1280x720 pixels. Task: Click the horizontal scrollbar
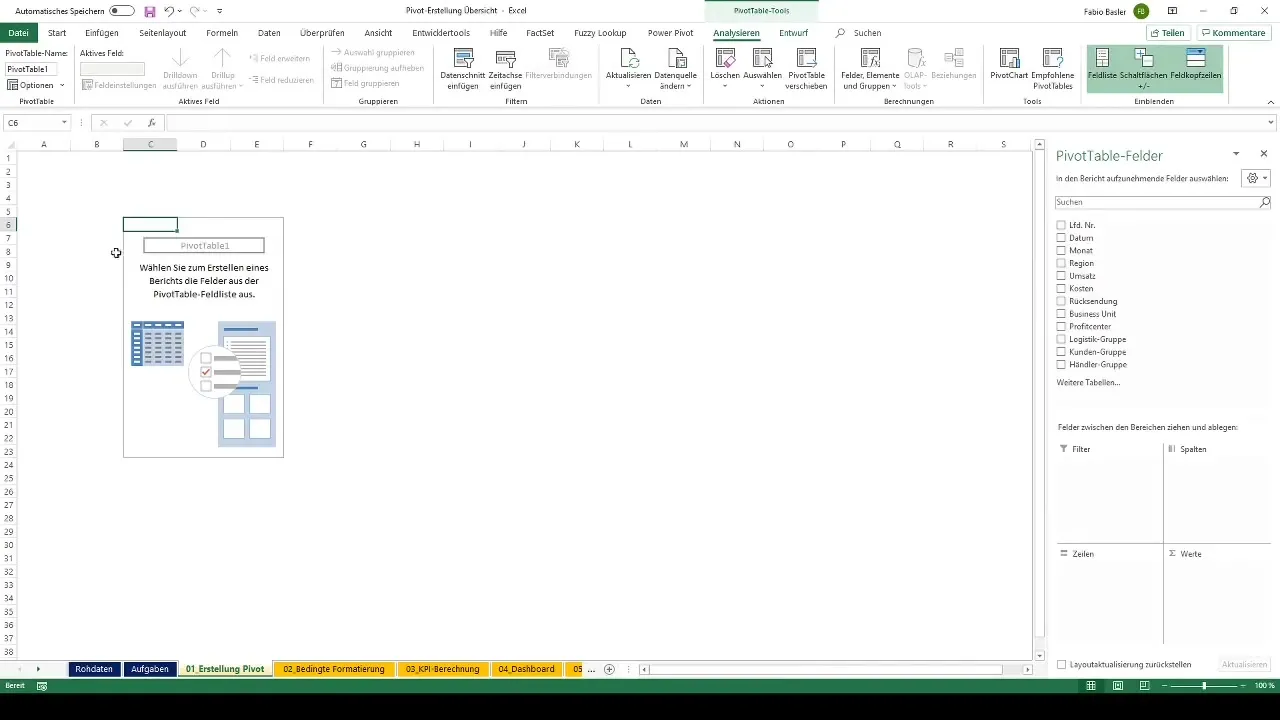point(828,669)
